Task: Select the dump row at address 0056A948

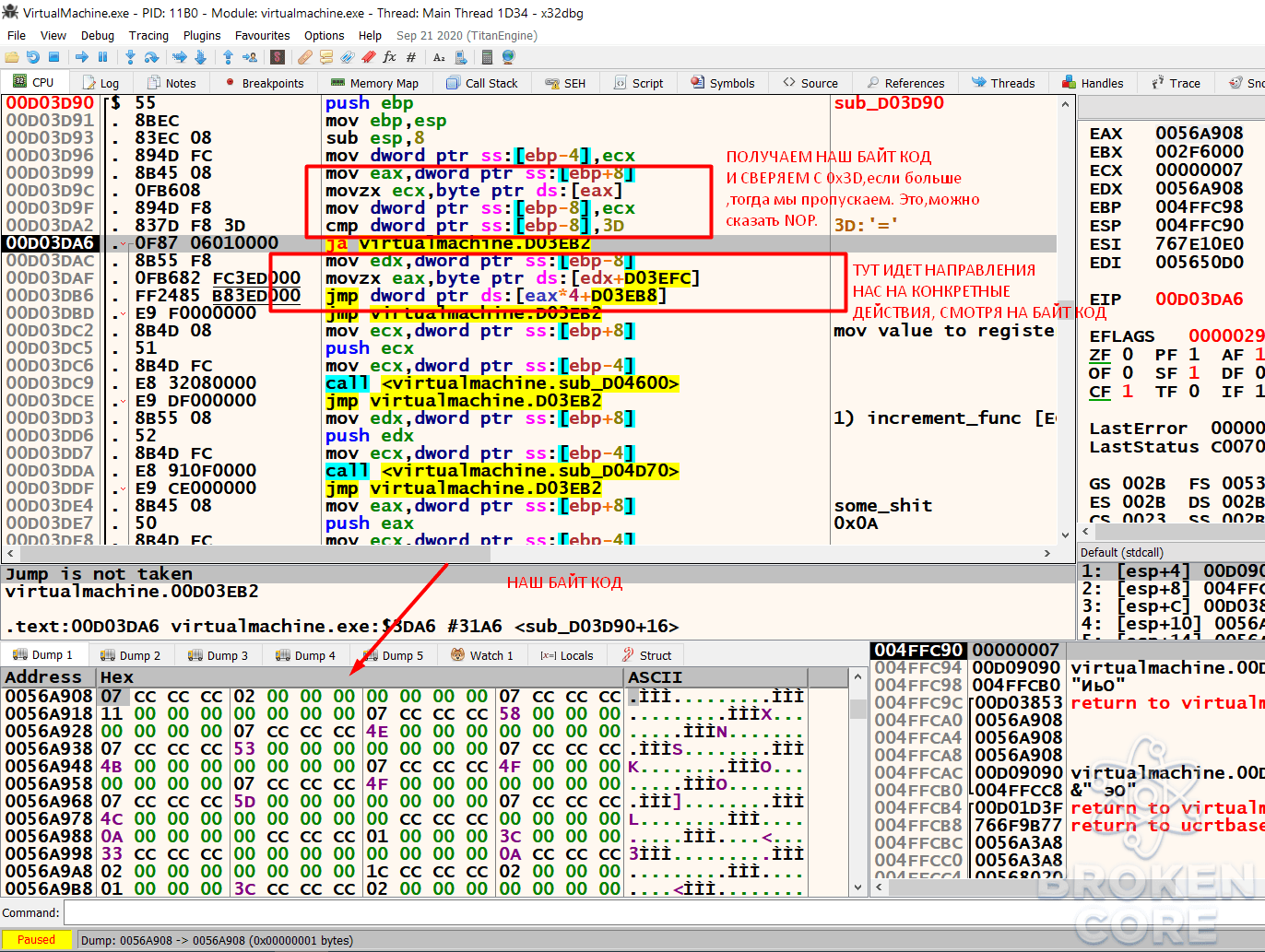Action: (x=406, y=766)
